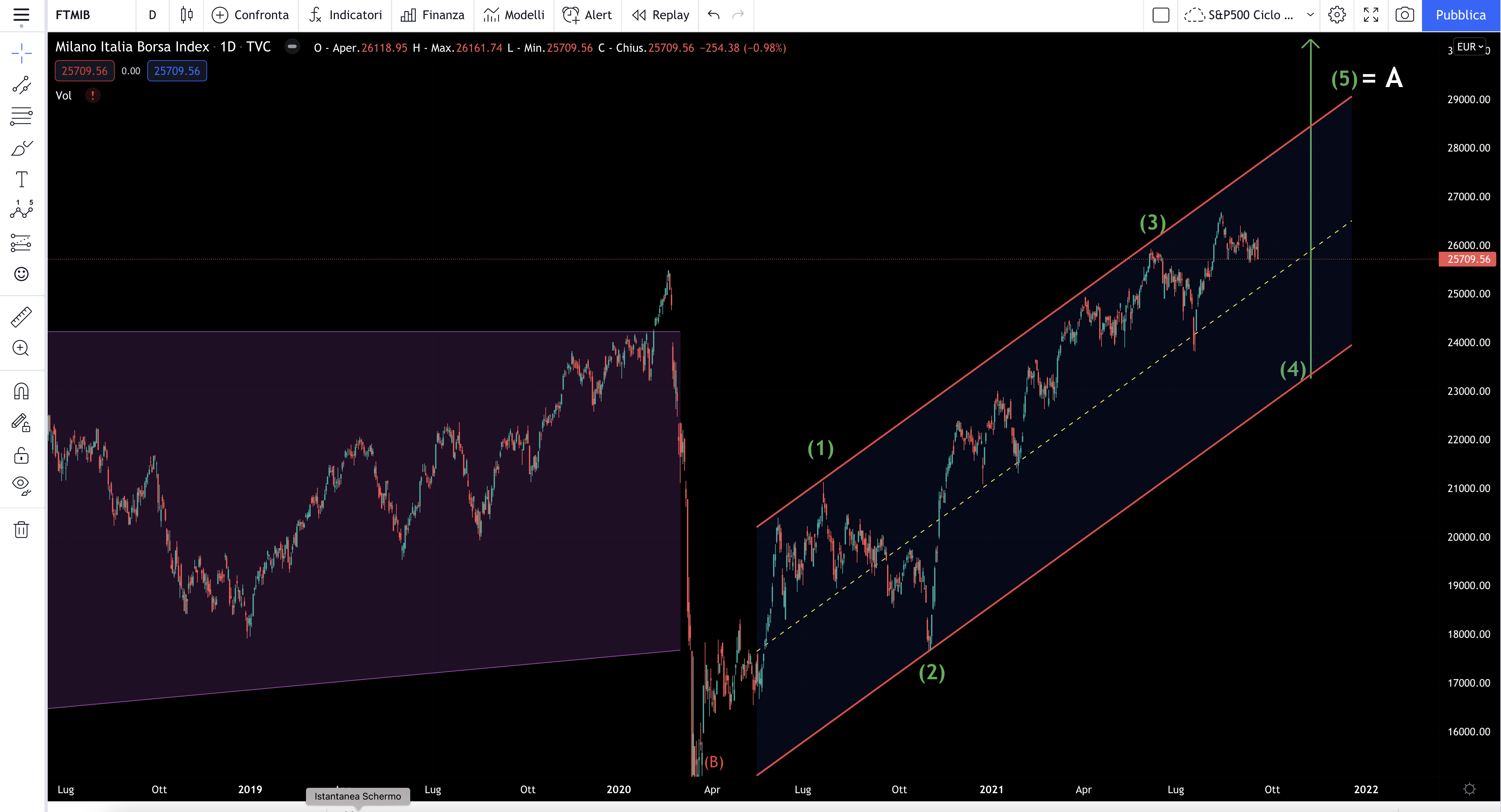This screenshot has height=812, width=1501.
Task: Select the (3) wave label
Action: pos(1153,222)
